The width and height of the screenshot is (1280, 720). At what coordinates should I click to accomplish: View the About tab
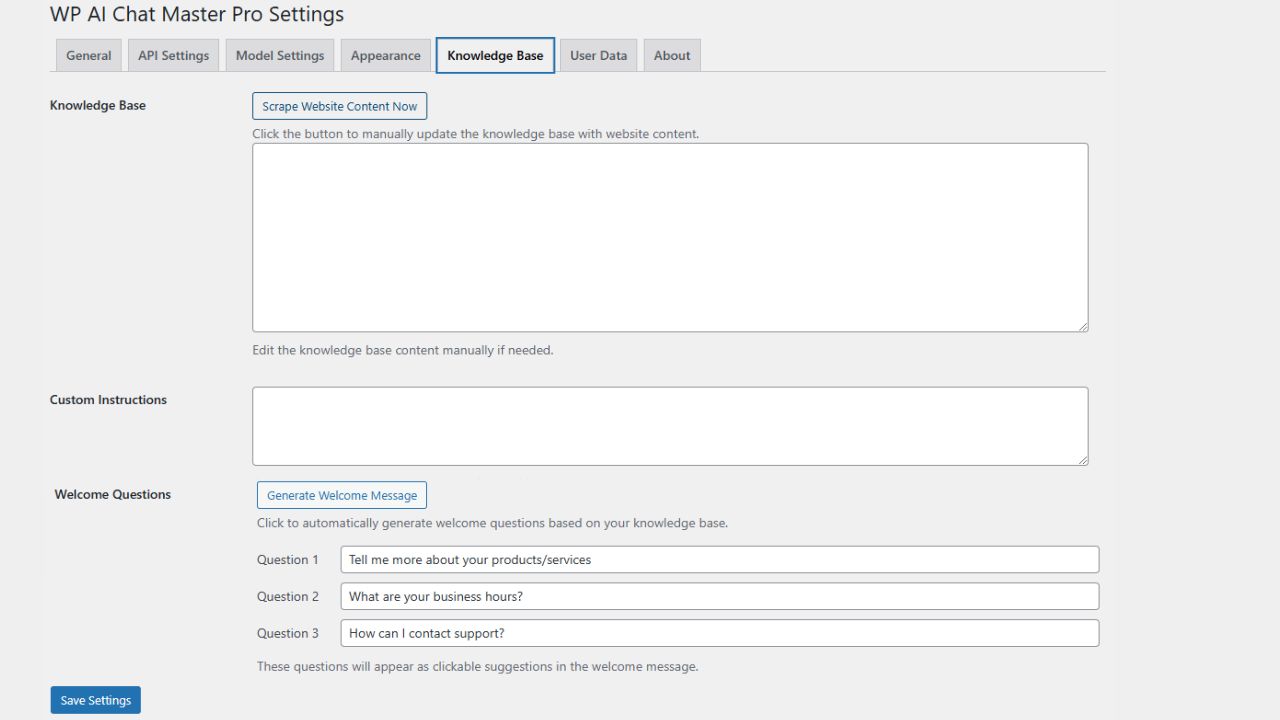pyautogui.click(x=672, y=55)
